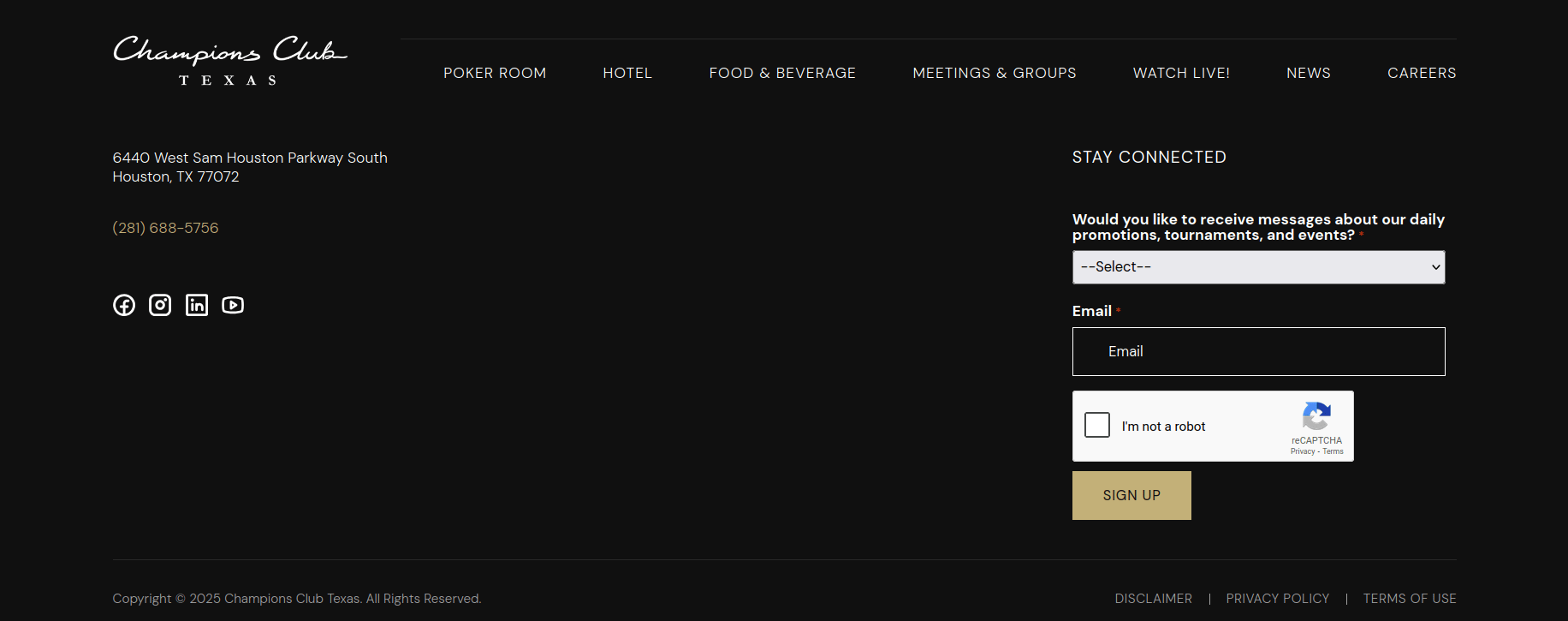The image size is (1568, 621).
Task: Click the Champions Club Texas logo
Action: [229, 60]
